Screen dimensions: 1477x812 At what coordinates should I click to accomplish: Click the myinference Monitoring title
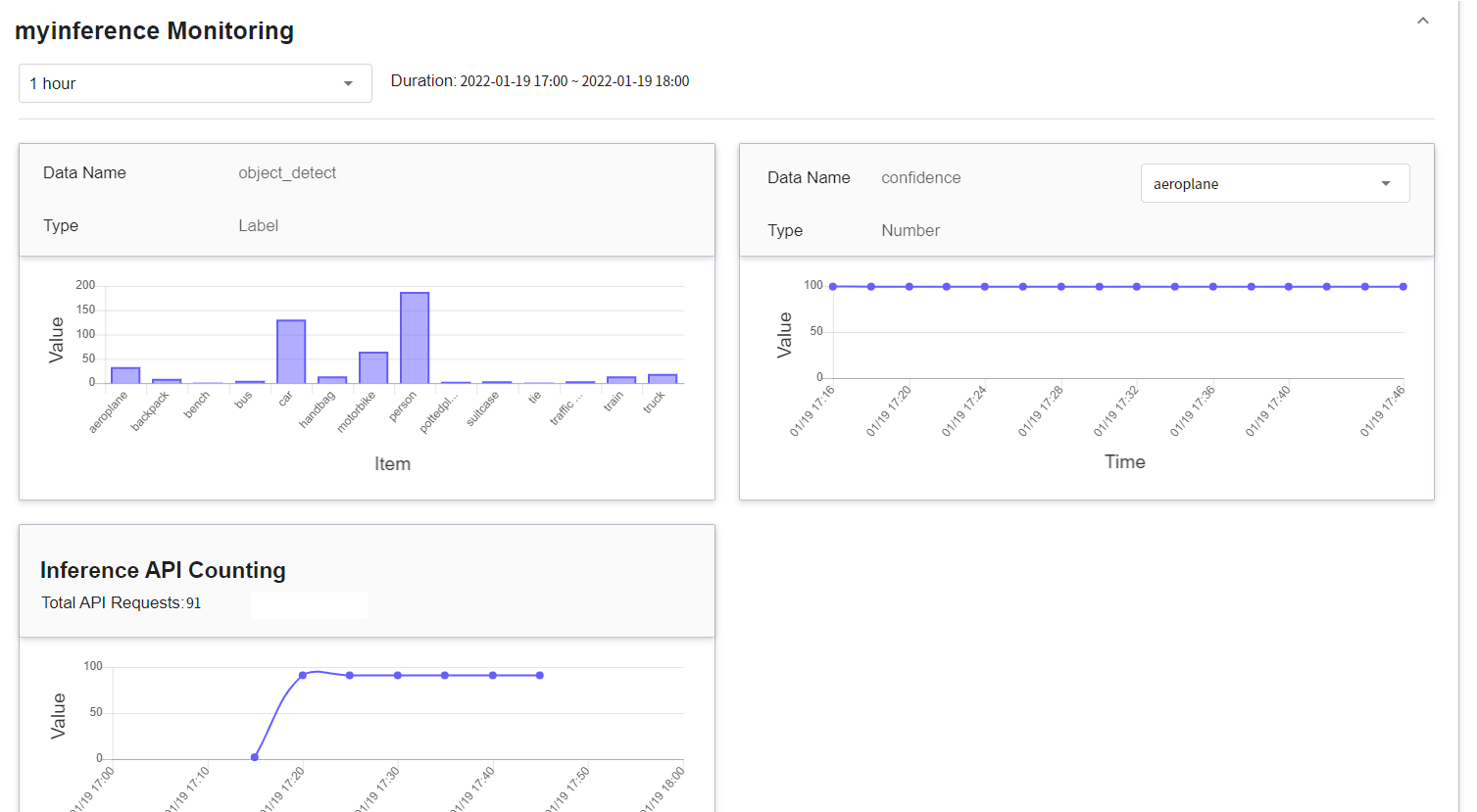154,31
